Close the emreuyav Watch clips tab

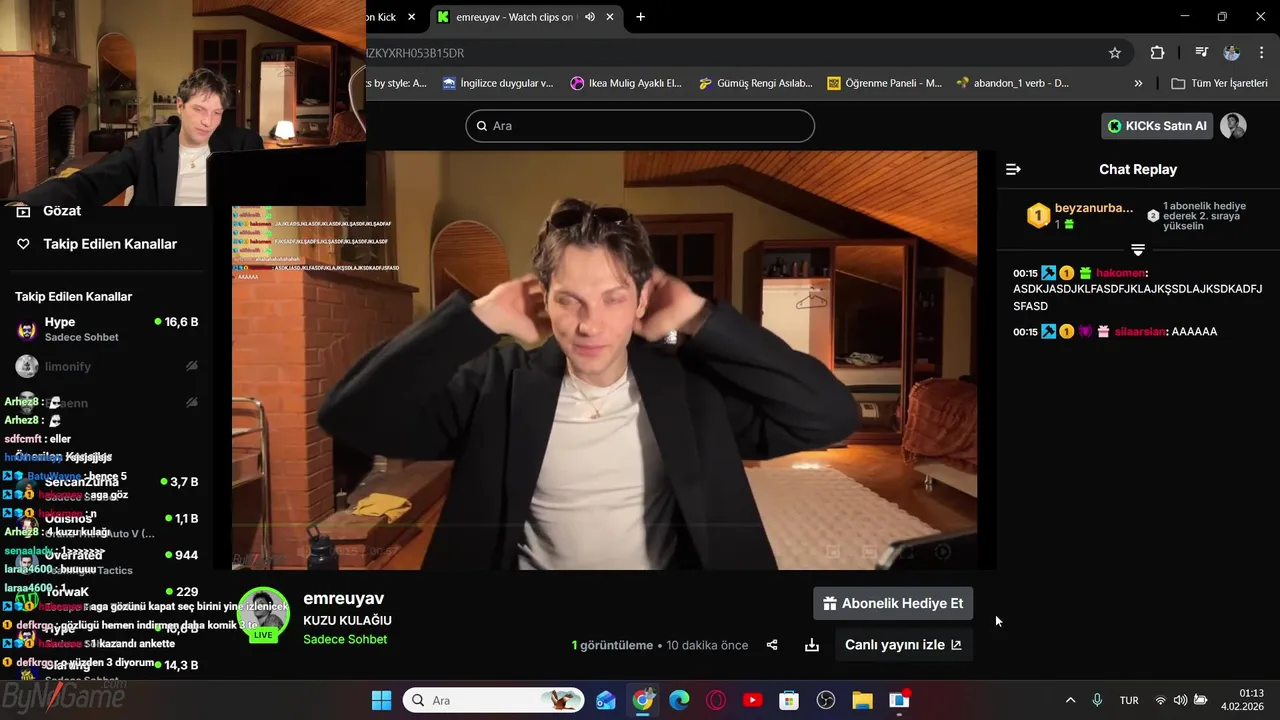point(610,17)
